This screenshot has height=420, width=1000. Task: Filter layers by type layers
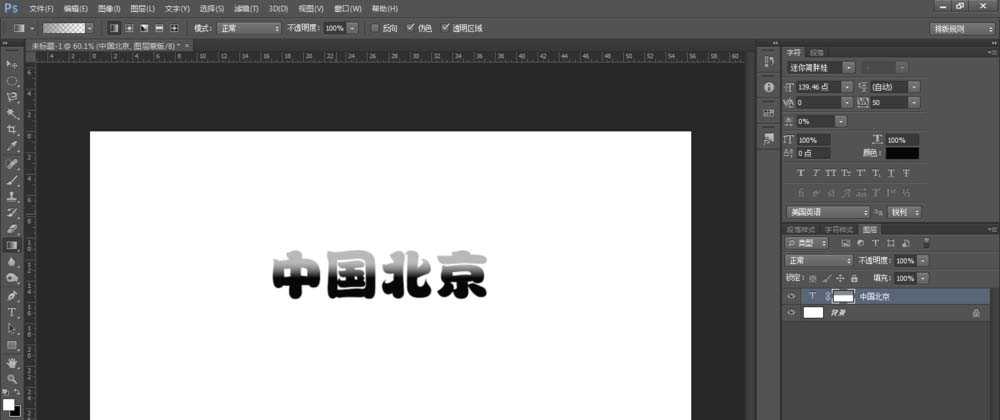(876, 243)
